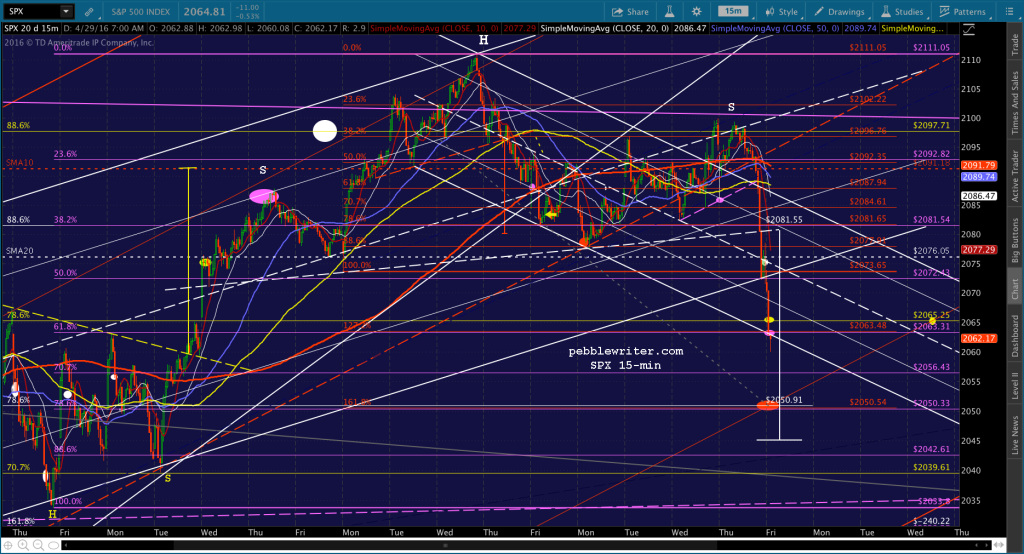
Task: Switch to Level II side tab
Action: [1015, 385]
